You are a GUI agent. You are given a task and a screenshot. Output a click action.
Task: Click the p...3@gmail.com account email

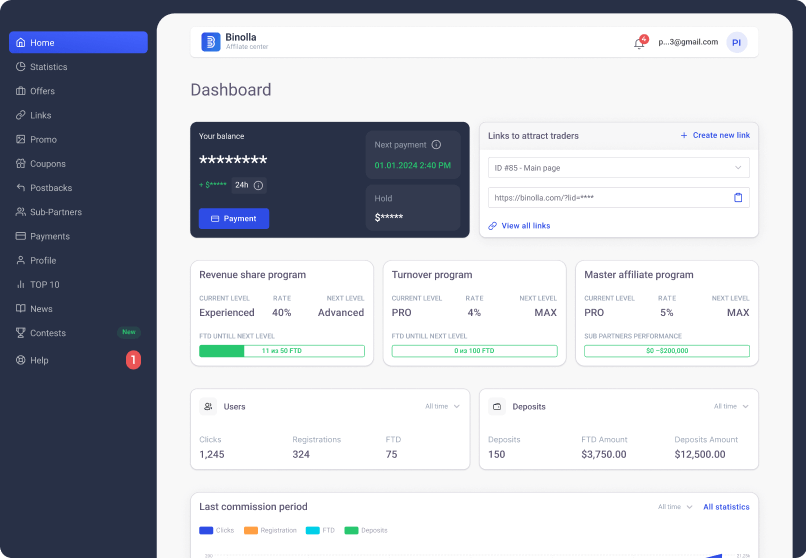[688, 42]
